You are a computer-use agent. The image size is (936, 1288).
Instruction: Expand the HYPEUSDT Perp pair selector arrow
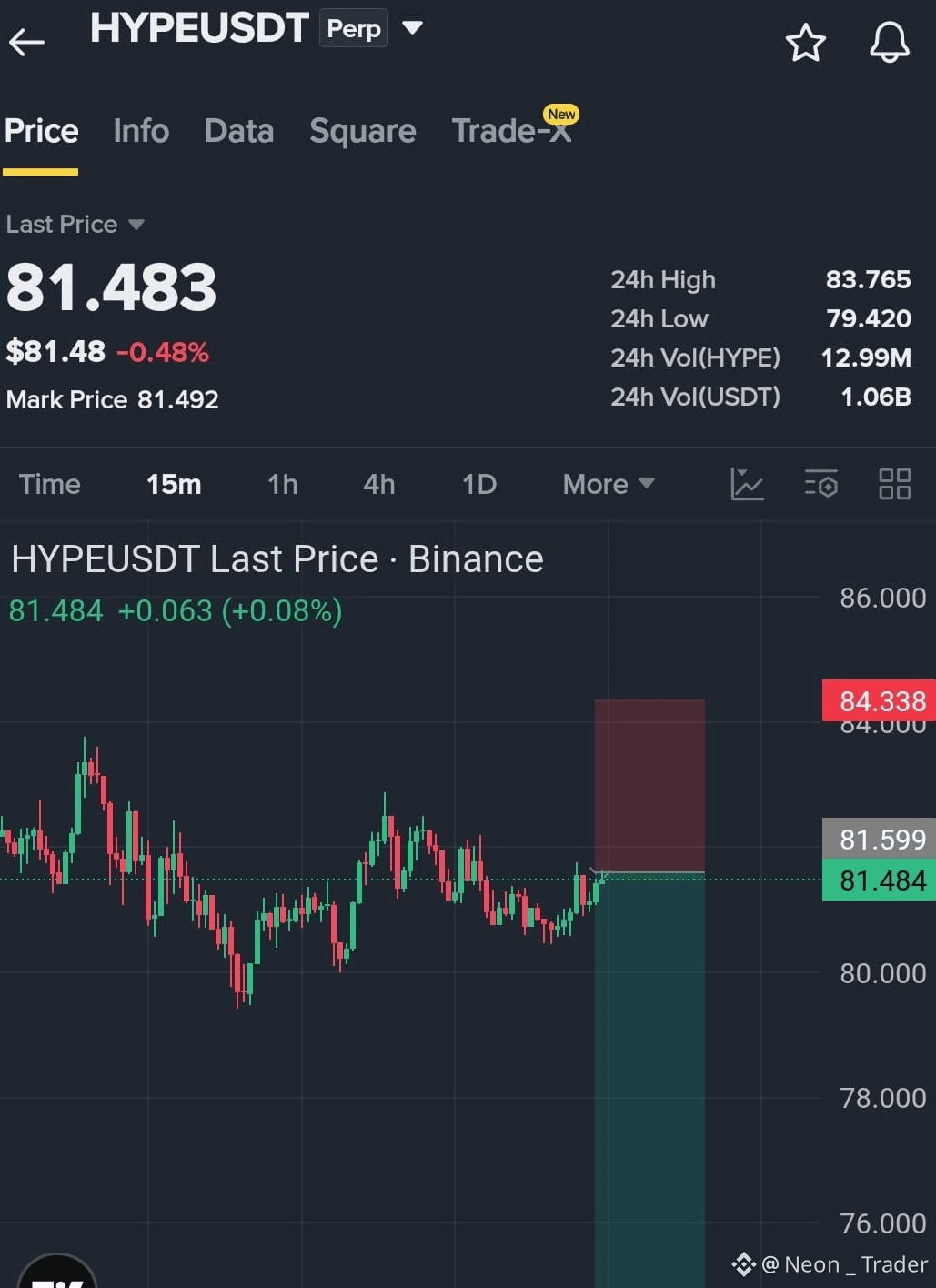[412, 28]
